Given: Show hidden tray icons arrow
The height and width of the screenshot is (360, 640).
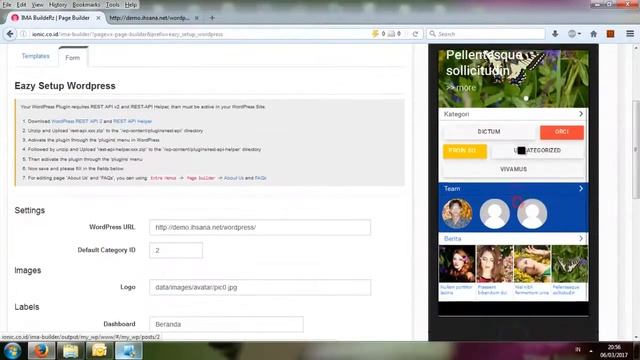Looking at the screenshot, I should tap(591, 350).
